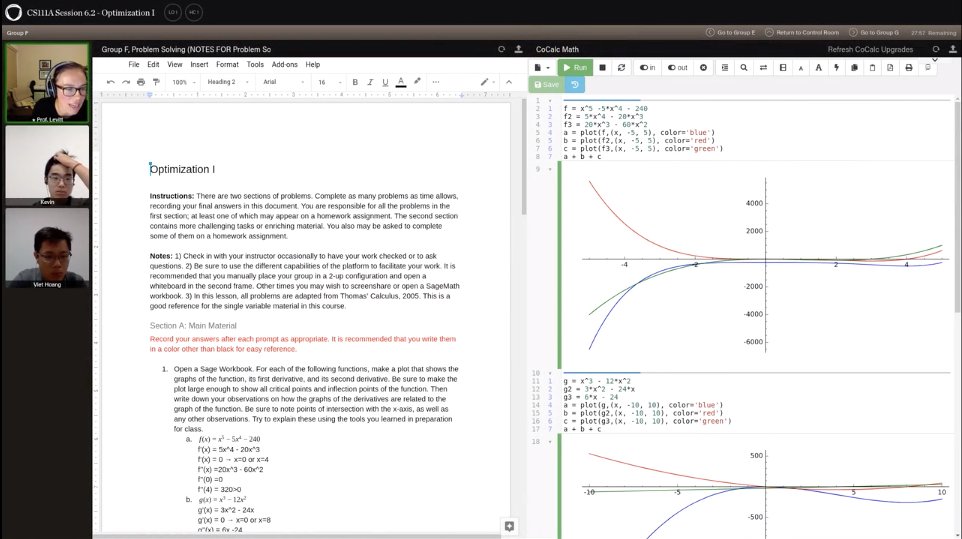The height and width of the screenshot is (539, 962).
Task: Click the chat bubble icon in the CoCalc toolbar
Action: [x=928, y=67]
